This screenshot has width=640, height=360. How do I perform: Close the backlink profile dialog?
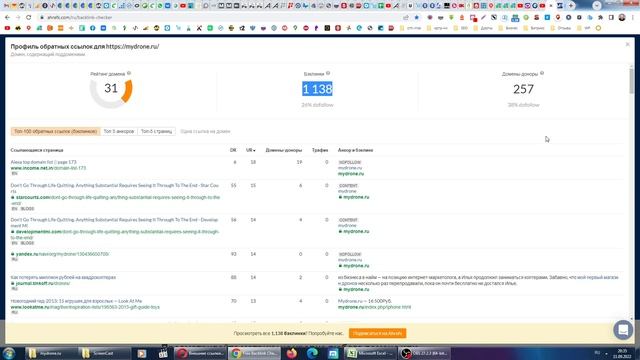[628, 44]
